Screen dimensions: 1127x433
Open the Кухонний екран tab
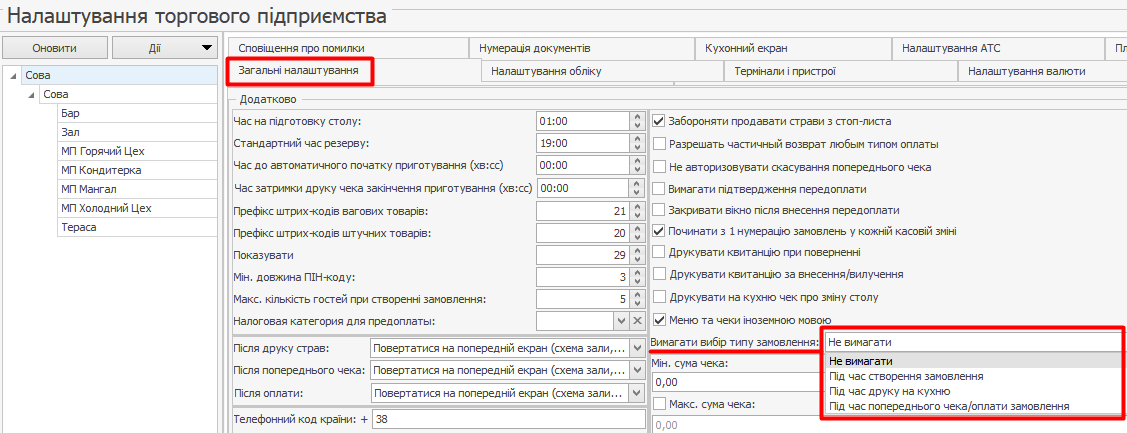click(x=746, y=48)
